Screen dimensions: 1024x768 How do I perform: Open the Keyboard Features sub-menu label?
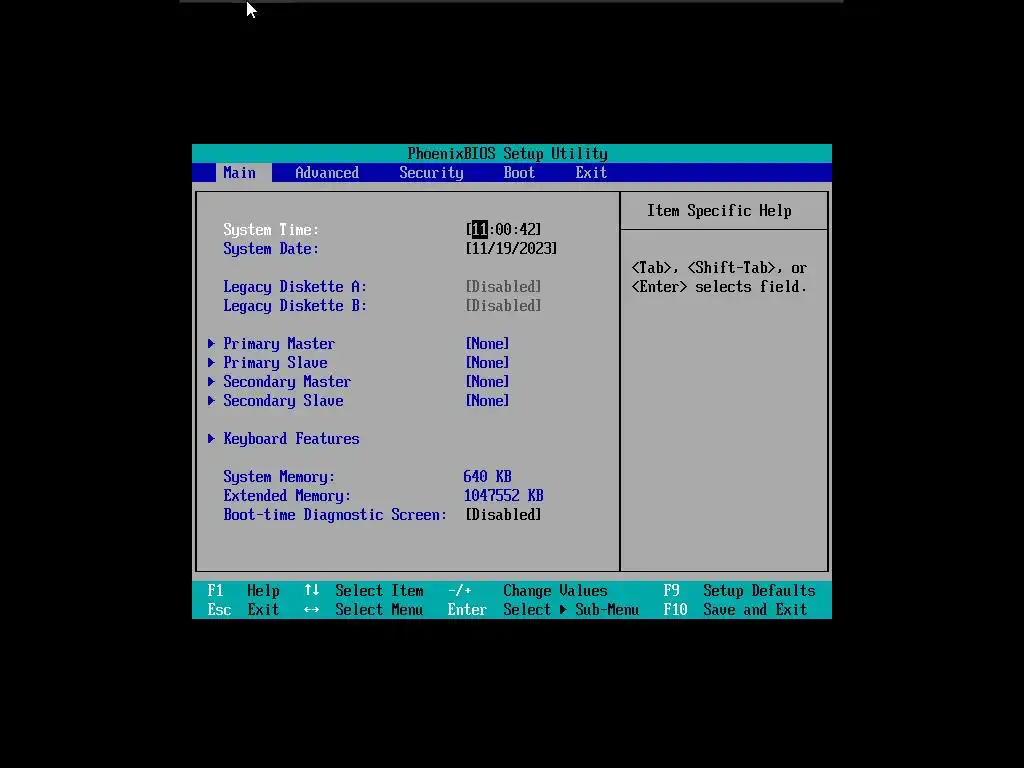291,438
